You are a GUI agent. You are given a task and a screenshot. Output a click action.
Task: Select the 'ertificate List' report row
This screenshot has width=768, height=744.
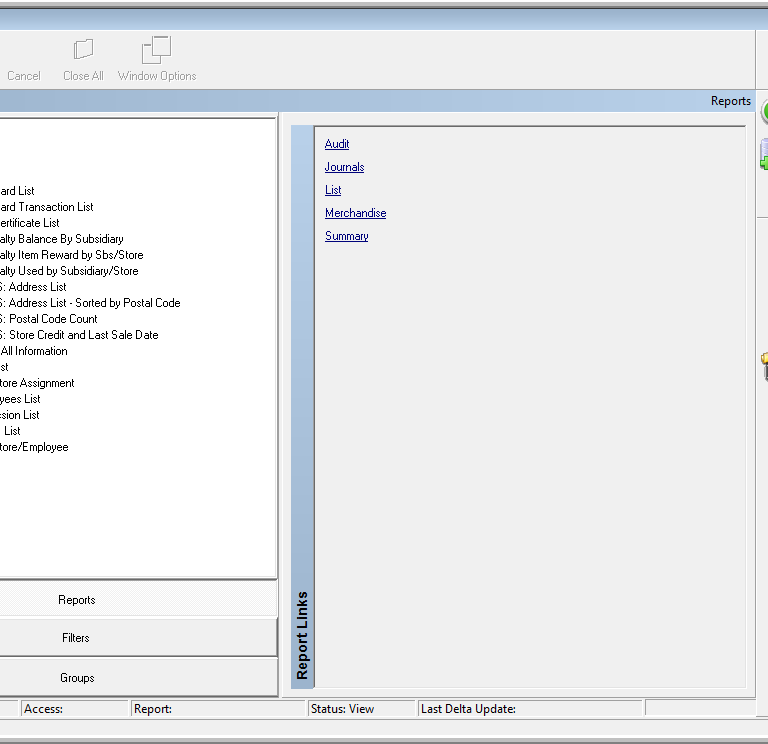coord(29,223)
